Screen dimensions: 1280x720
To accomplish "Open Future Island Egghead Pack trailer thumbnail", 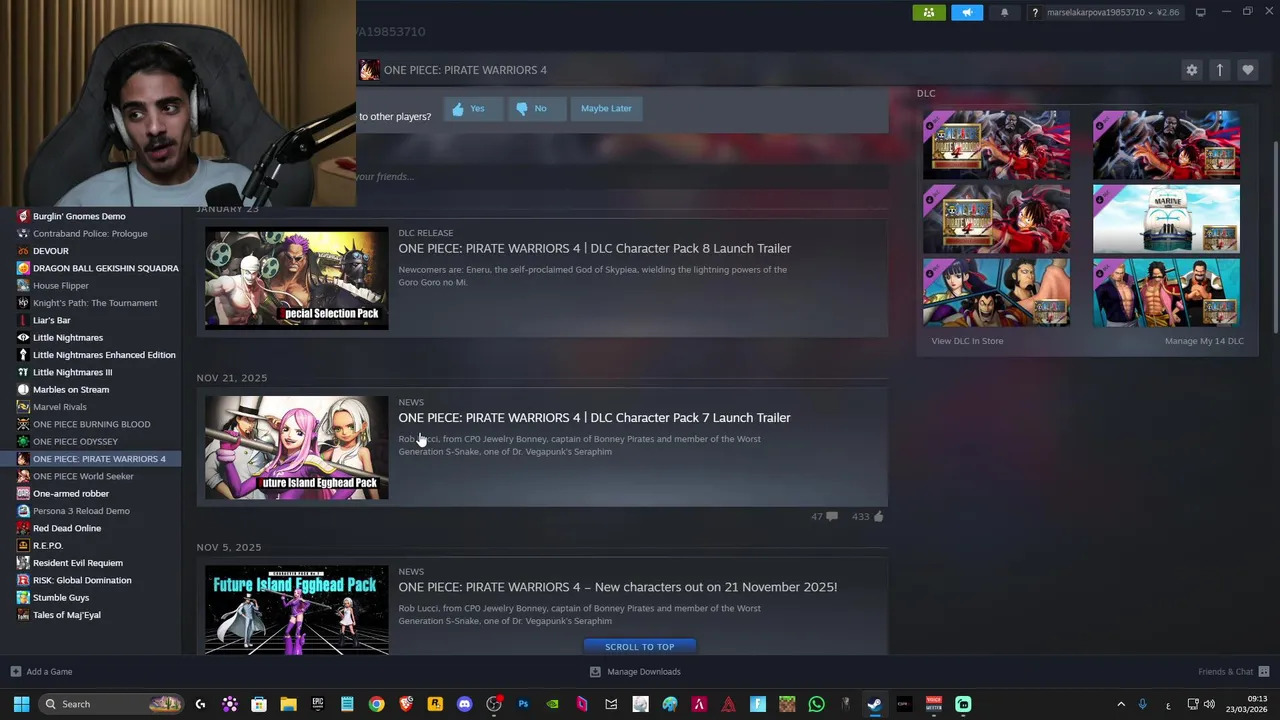I will 297,447.
